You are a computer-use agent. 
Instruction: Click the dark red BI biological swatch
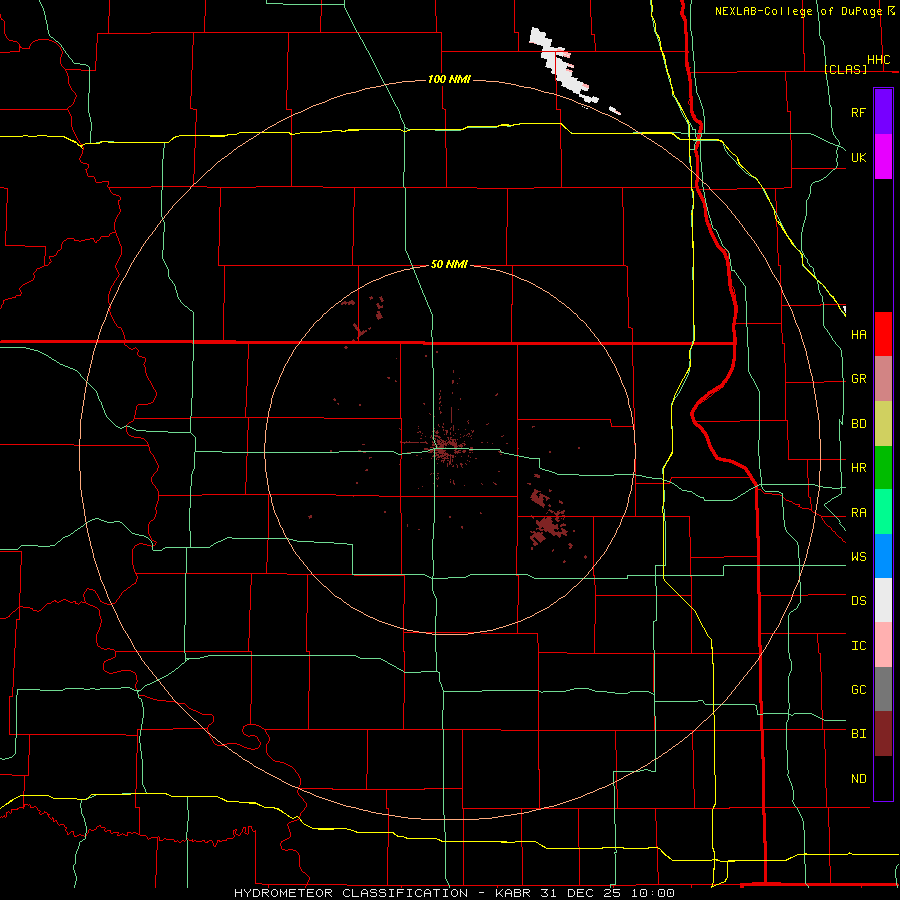(x=883, y=734)
